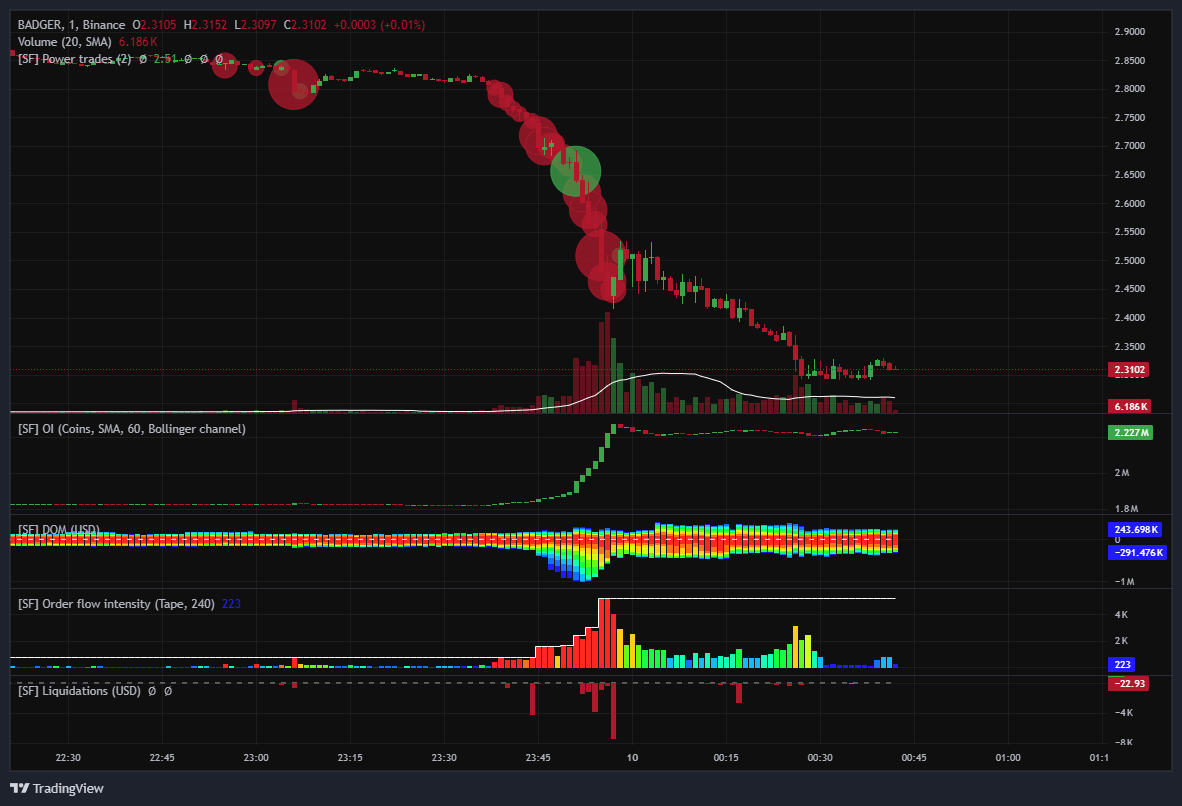Click the 22:30 time axis label

point(68,758)
